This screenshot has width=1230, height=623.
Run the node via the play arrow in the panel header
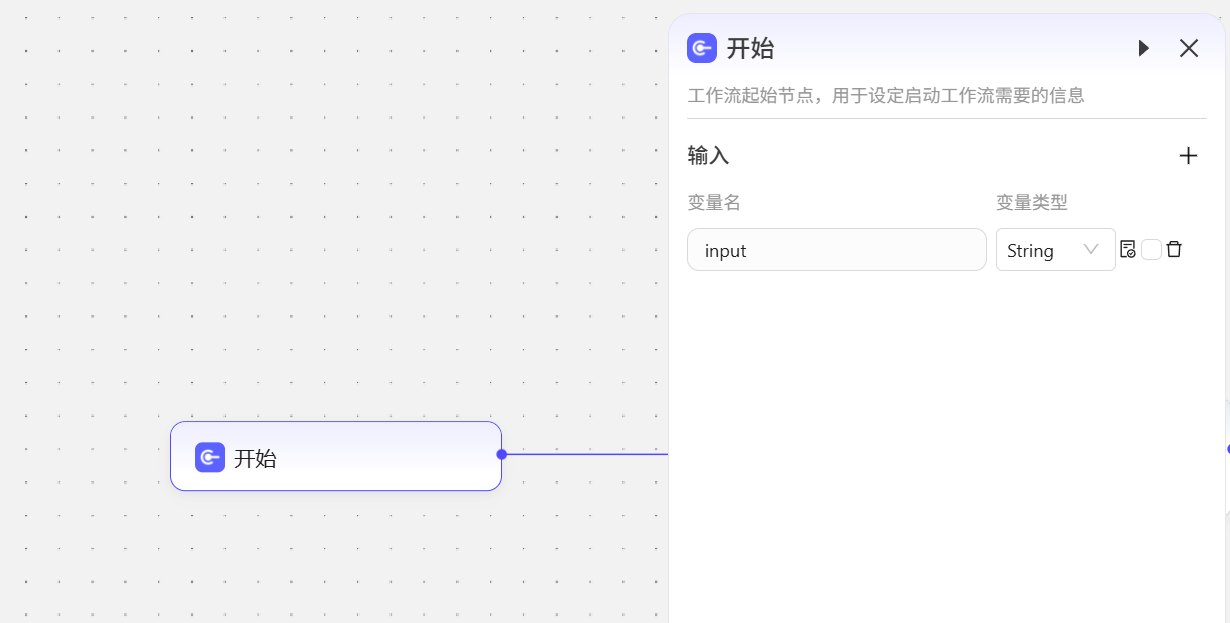(1143, 48)
